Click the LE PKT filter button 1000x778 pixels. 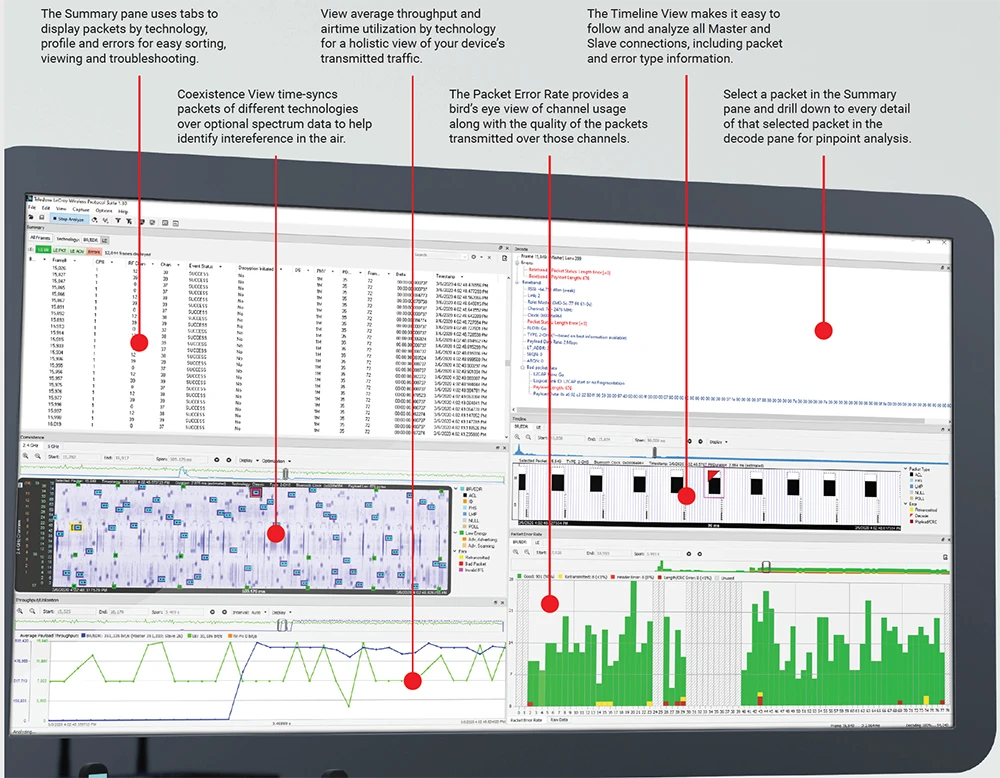[59, 251]
